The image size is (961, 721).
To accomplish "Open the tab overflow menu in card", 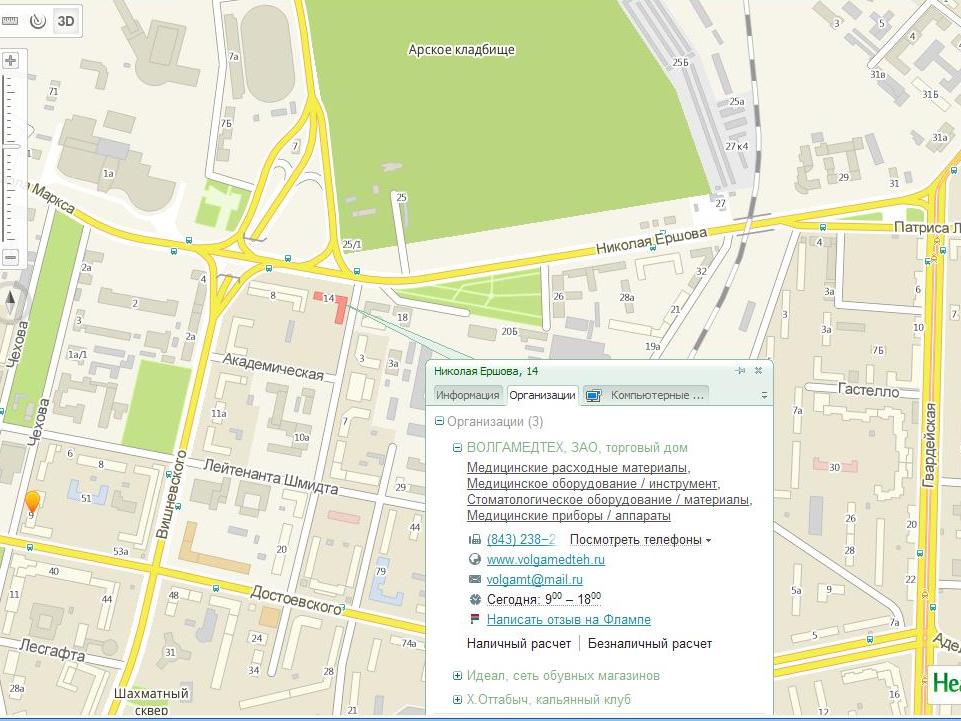I will point(764,396).
